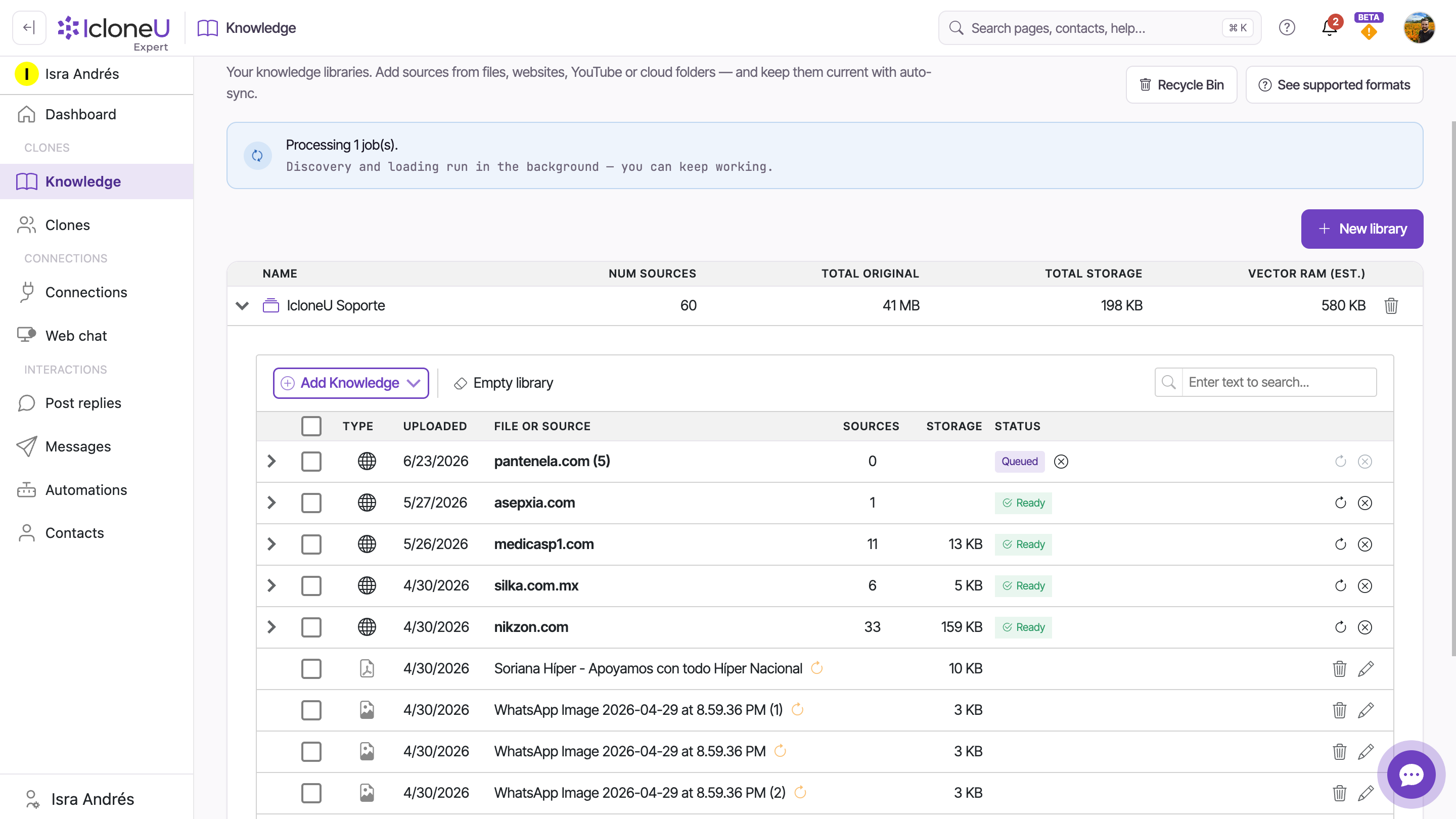This screenshot has width=1456, height=819.
Task: Refresh the silka.com.mx source
Action: 1340,585
